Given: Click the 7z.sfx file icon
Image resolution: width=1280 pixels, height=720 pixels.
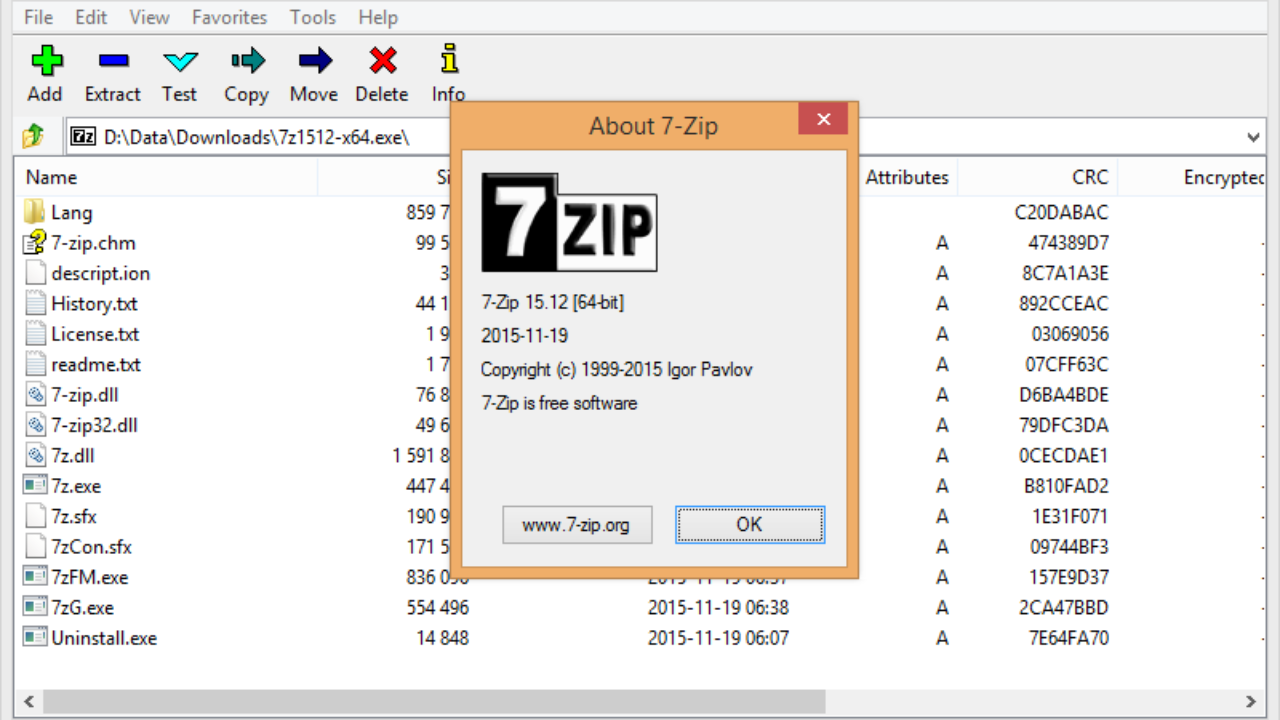Looking at the screenshot, I should coord(35,516).
